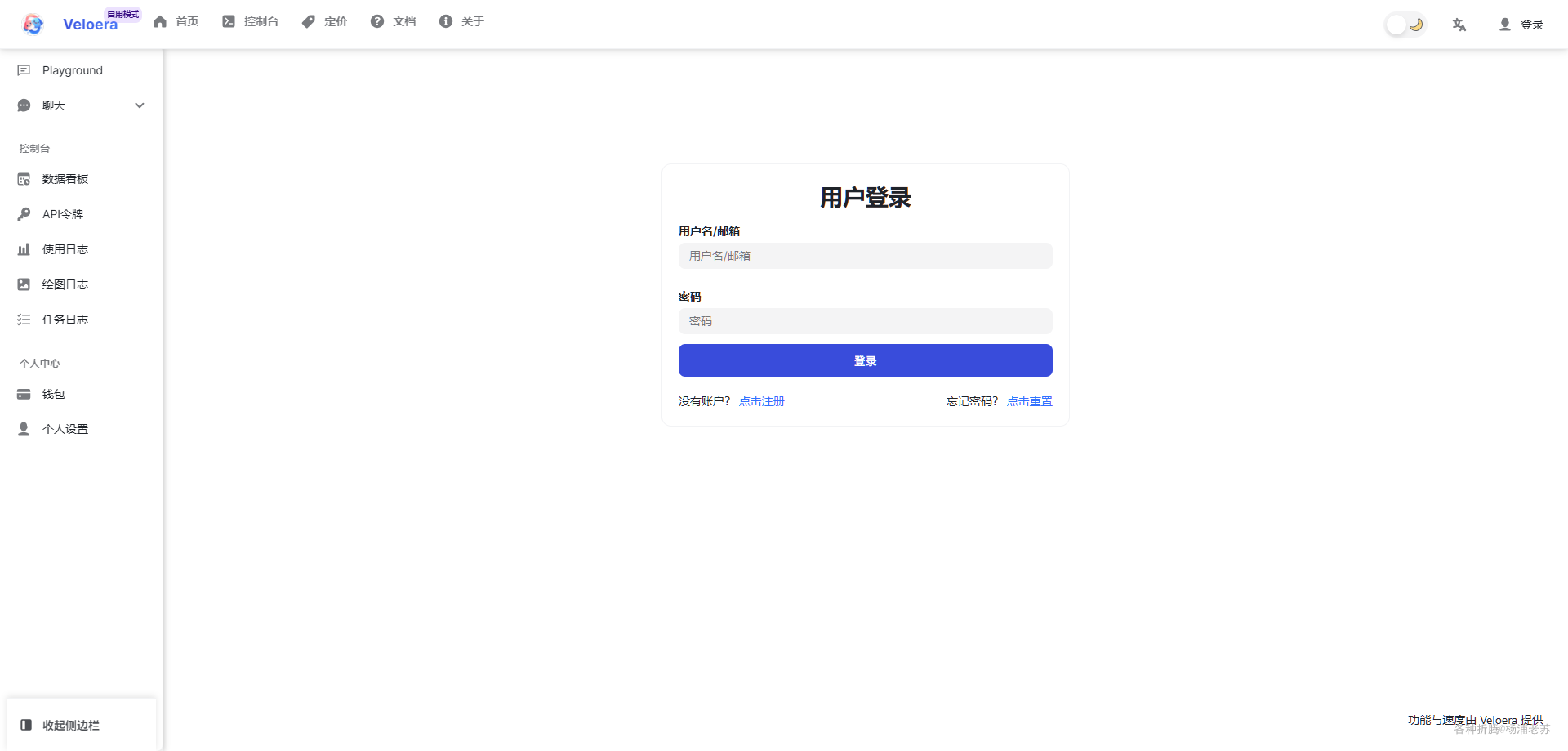Open the 定价 nav item
This screenshot has width=1568, height=751.
pos(325,21)
